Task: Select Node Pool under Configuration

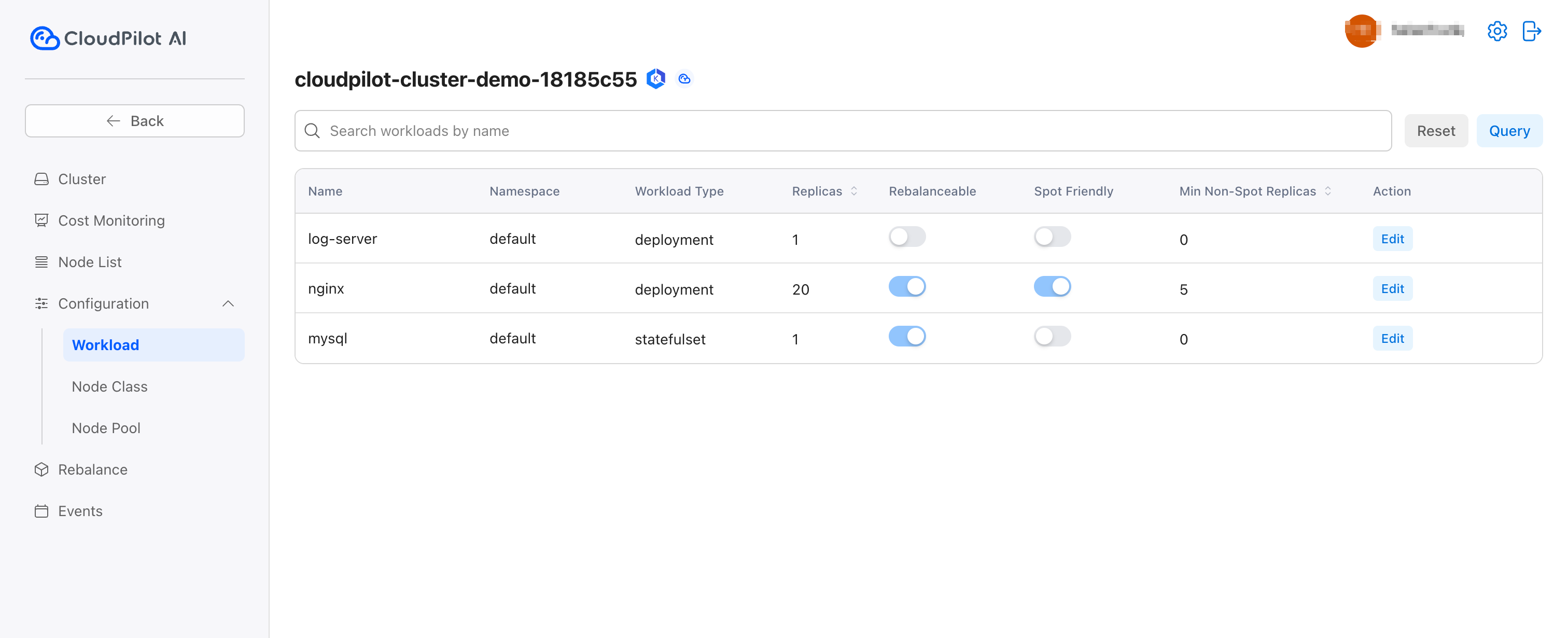Action: click(x=106, y=427)
